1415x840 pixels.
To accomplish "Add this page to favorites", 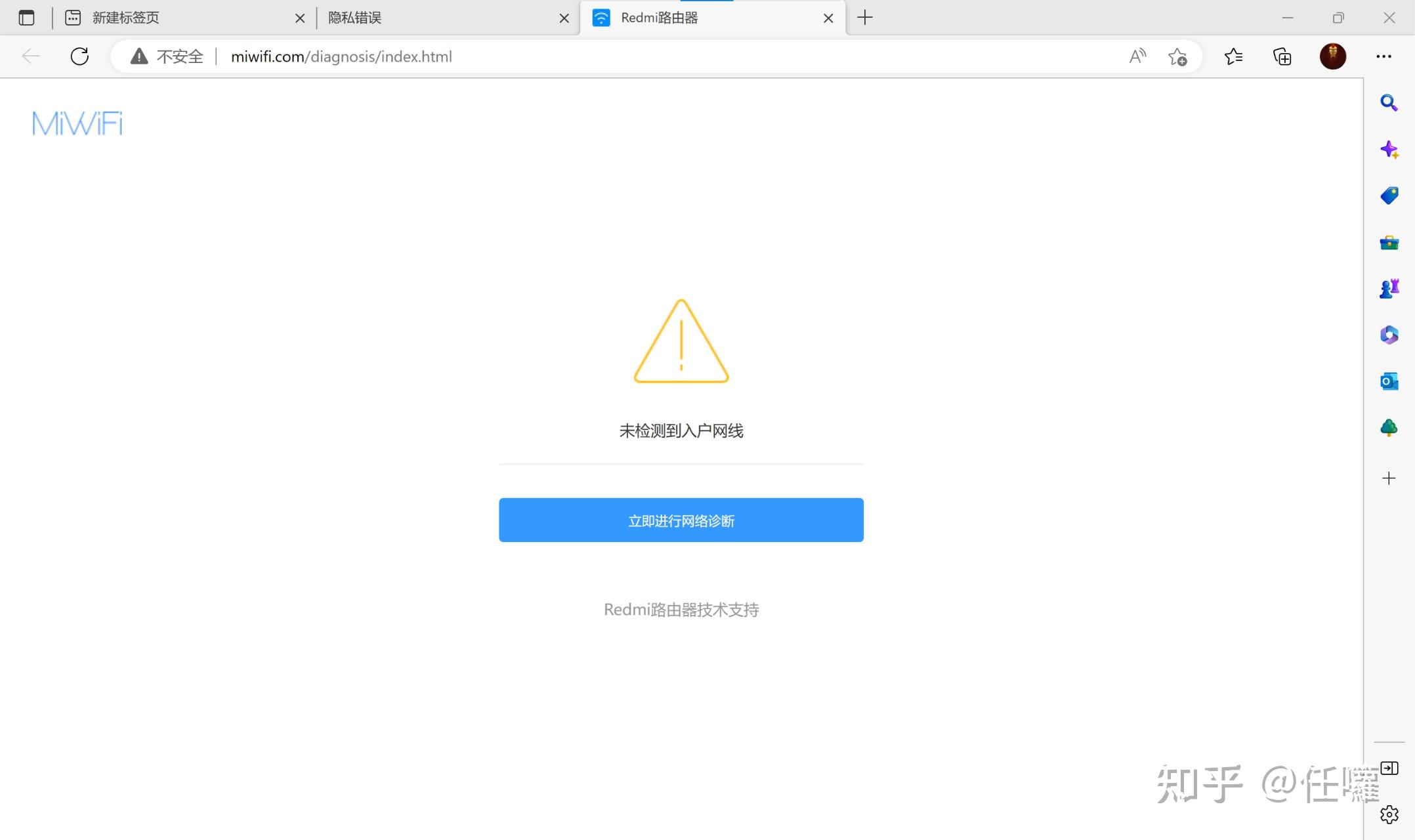I will [1177, 56].
